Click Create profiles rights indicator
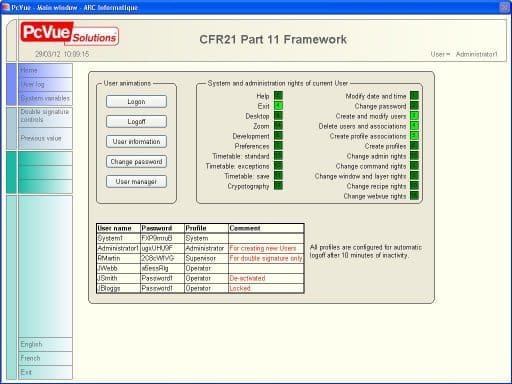 [414, 146]
